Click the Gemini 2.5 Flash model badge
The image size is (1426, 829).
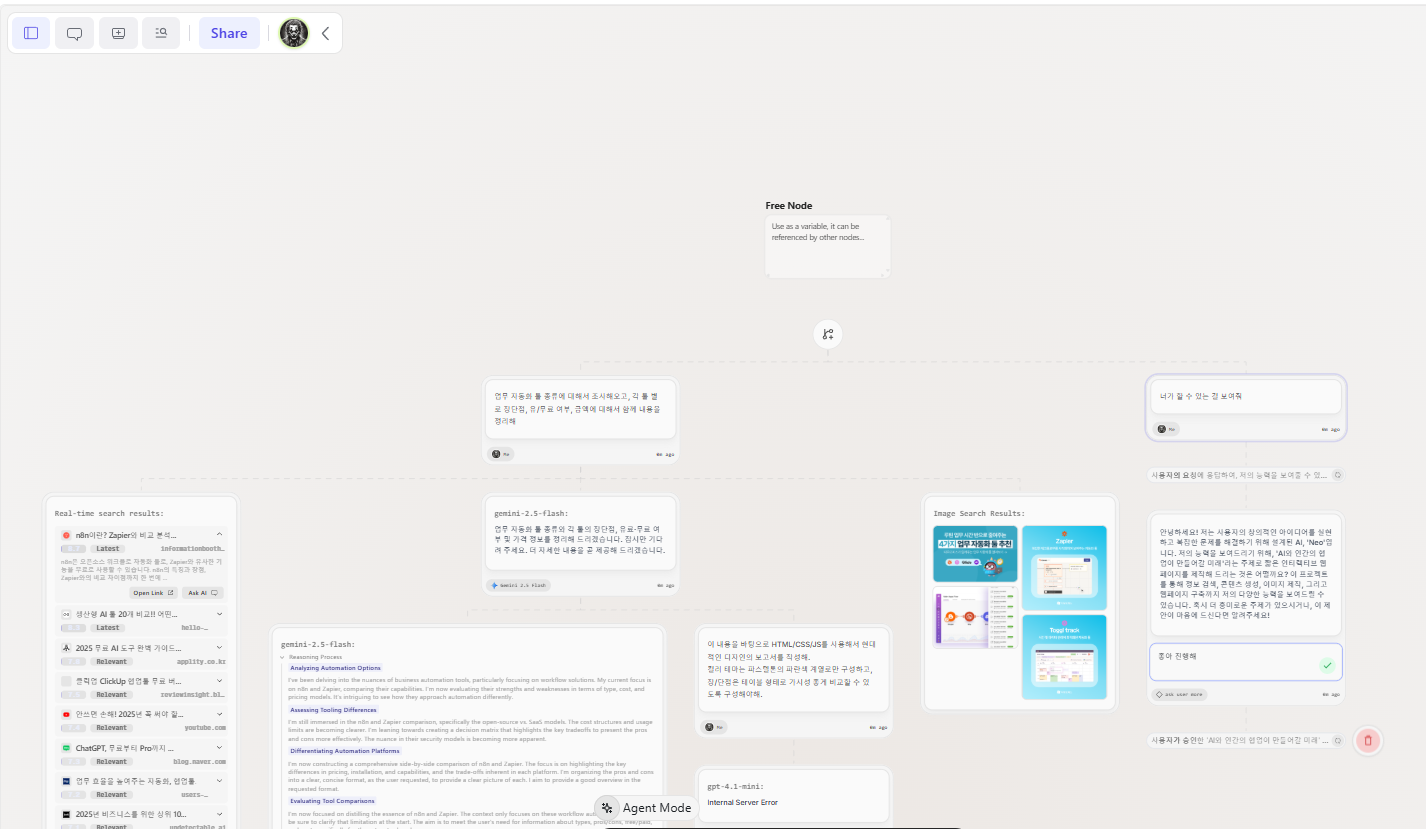pyautogui.click(x=518, y=585)
